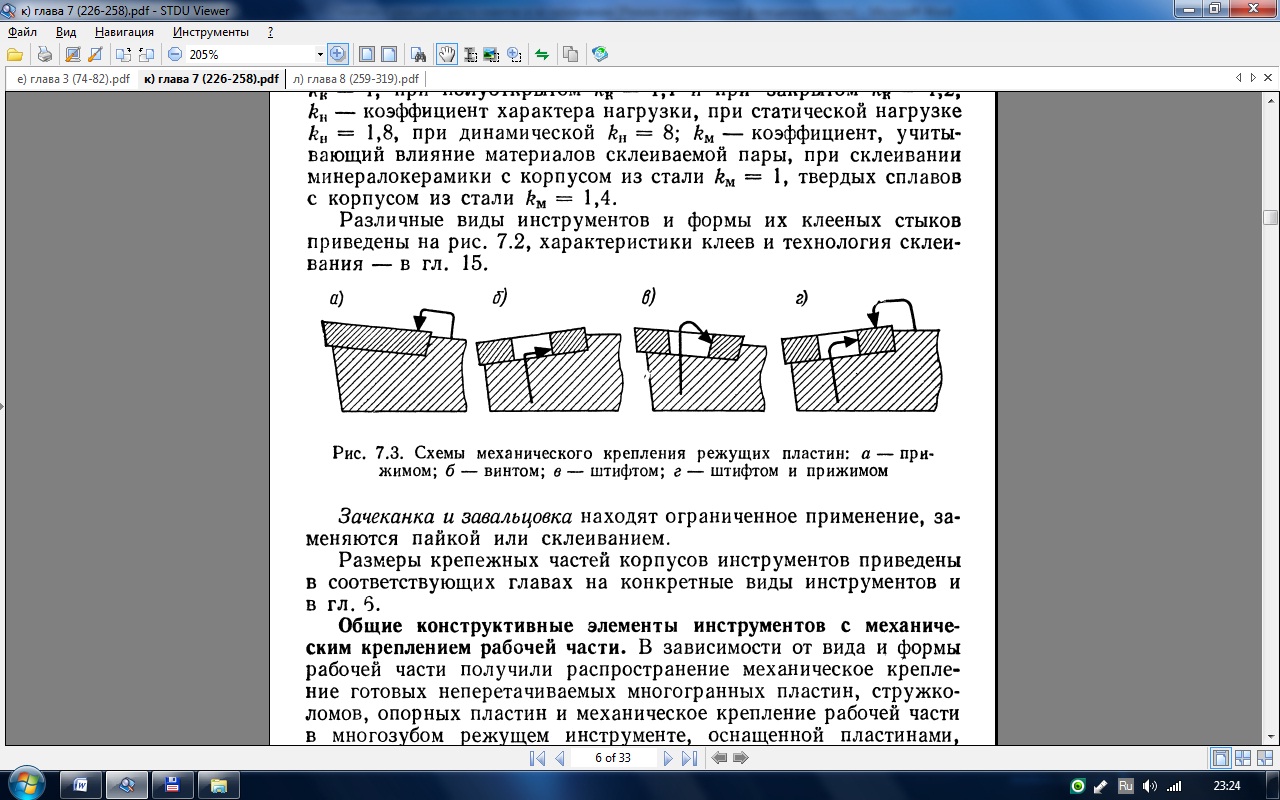The image size is (1280, 800).
Task: Click the Open file folder icon
Action: [x=15, y=54]
